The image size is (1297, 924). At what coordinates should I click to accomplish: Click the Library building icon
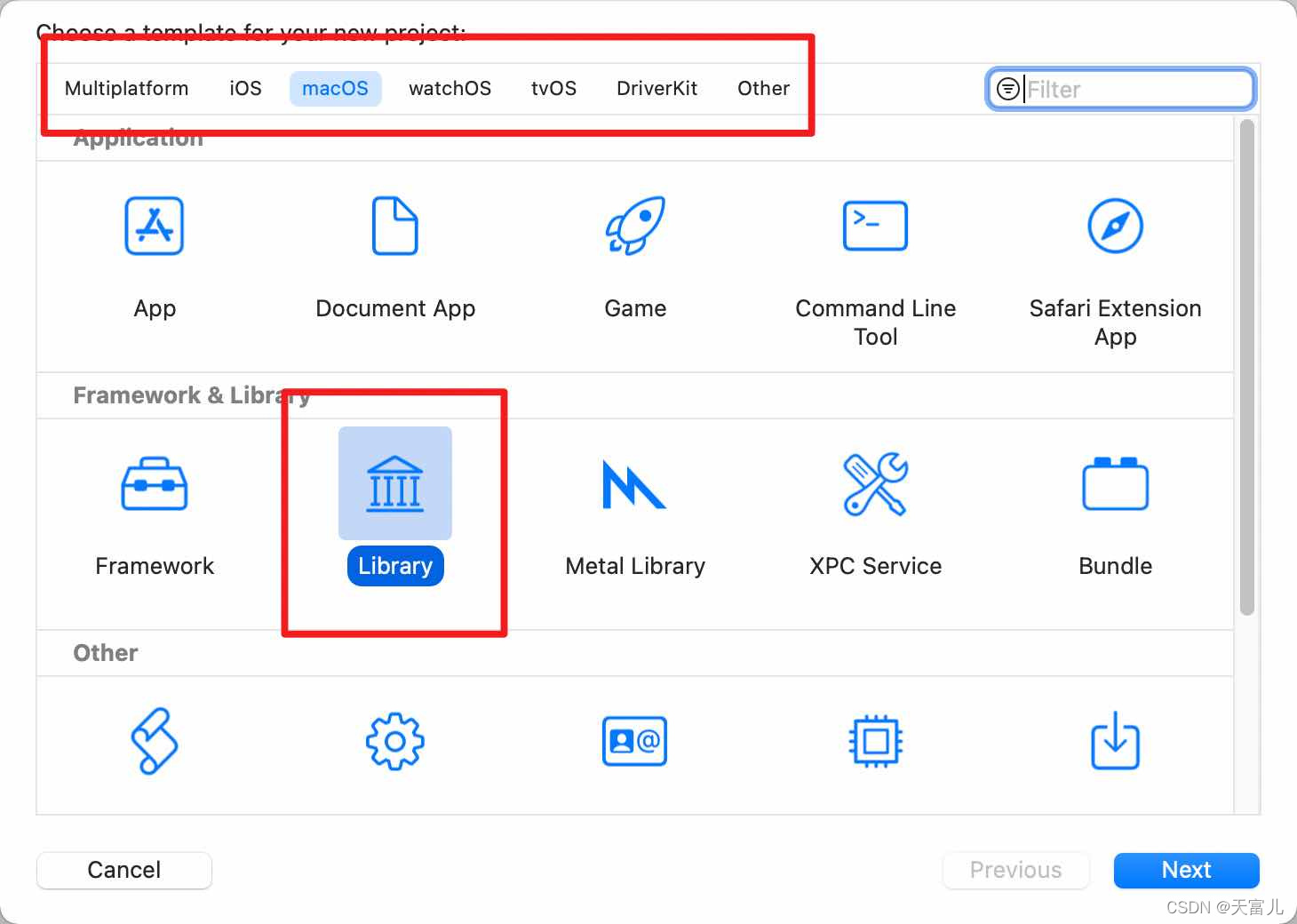pos(395,483)
